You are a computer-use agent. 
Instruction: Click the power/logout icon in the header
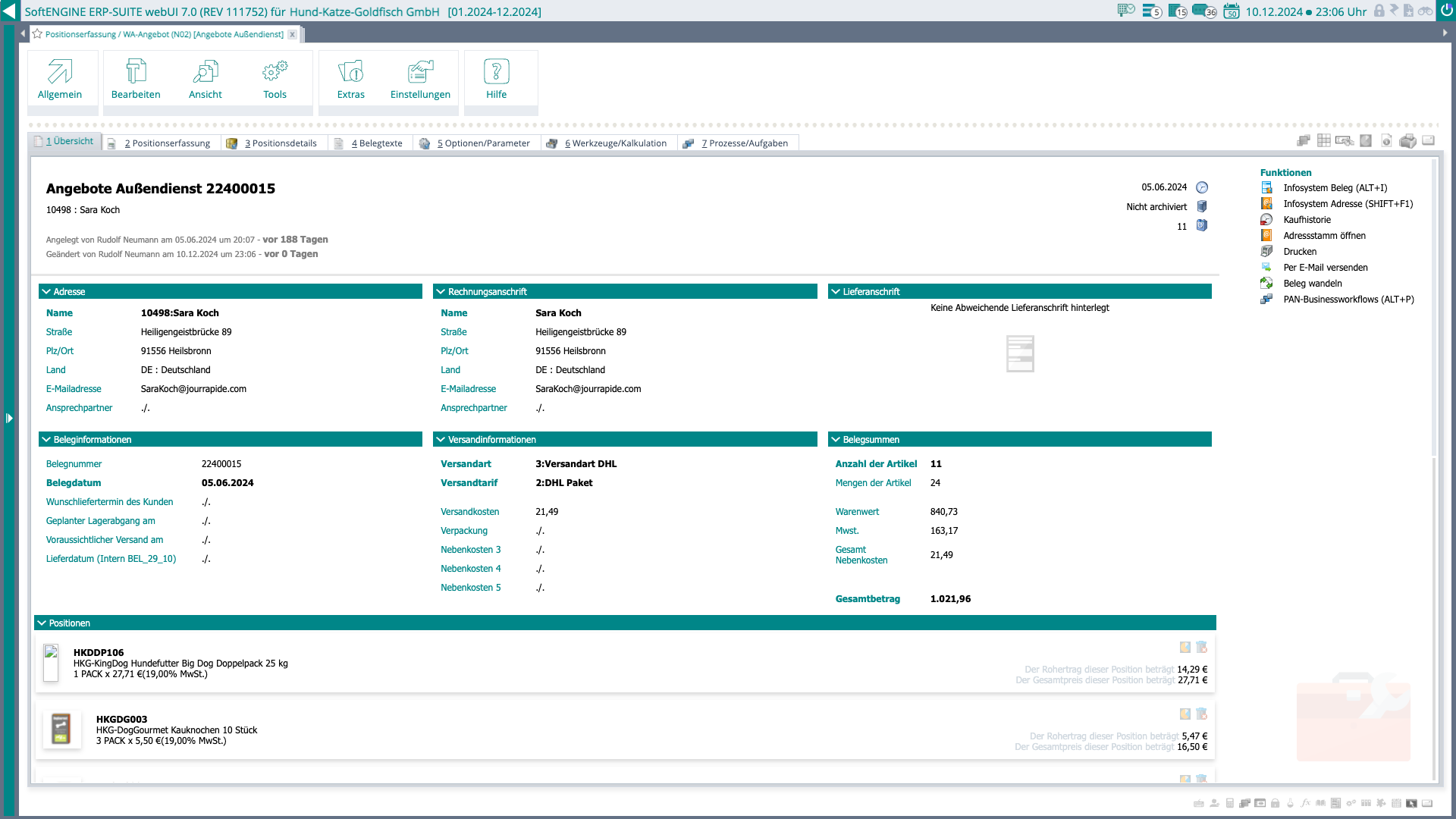pyautogui.click(x=1447, y=11)
